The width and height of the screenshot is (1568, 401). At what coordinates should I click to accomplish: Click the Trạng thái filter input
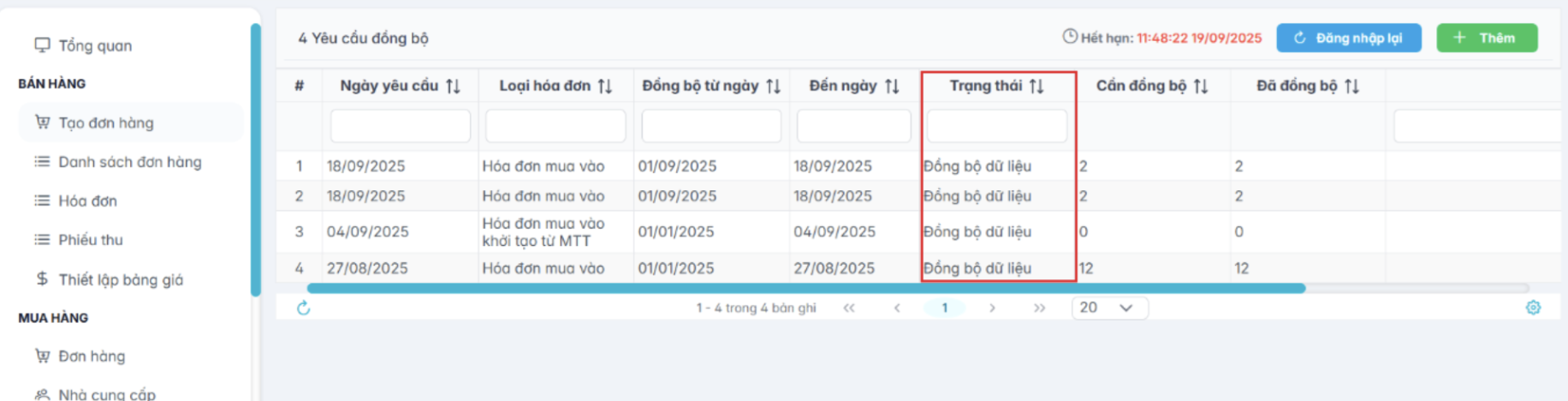click(x=997, y=126)
